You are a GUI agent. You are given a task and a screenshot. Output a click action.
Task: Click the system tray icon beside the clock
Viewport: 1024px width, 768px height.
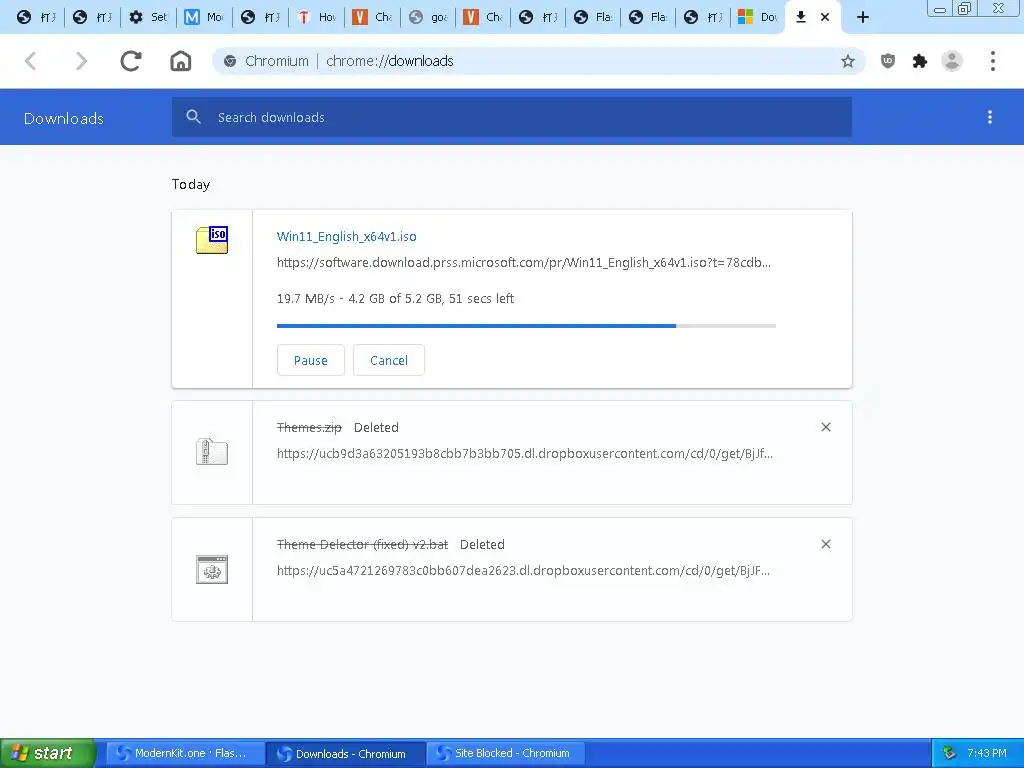pos(950,753)
